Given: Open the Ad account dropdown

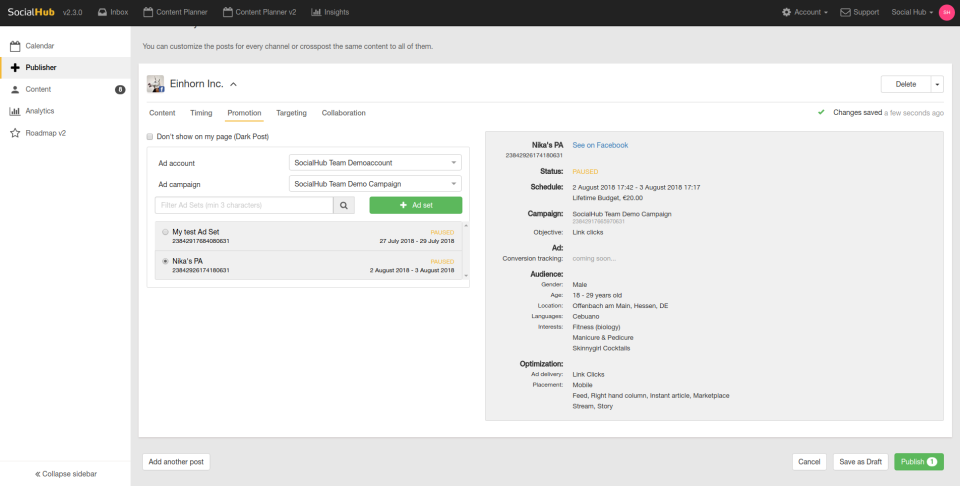Looking at the screenshot, I should [x=375, y=163].
